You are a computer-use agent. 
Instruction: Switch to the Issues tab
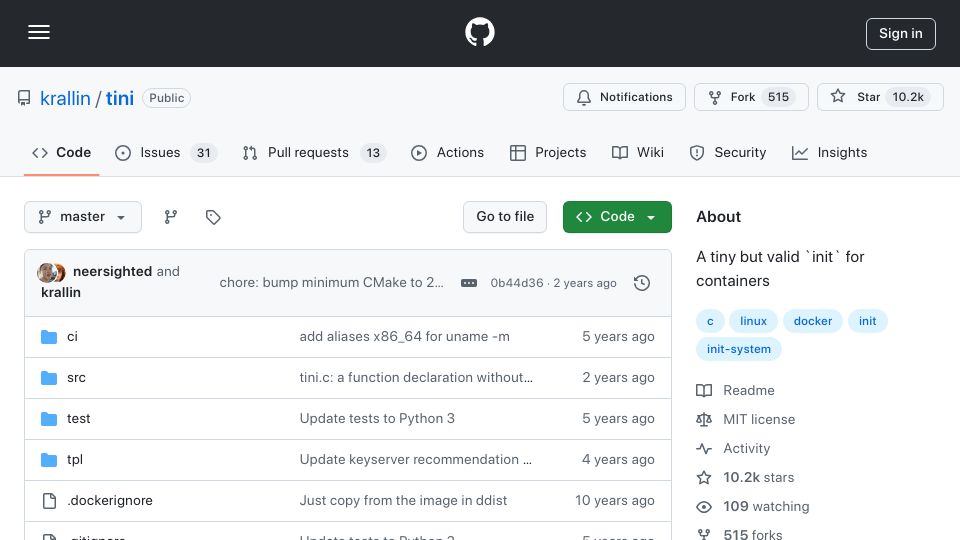[x=165, y=152]
